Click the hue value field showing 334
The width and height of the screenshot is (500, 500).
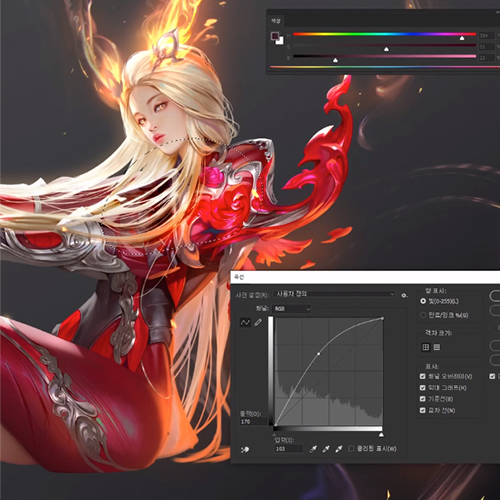point(486,35)
